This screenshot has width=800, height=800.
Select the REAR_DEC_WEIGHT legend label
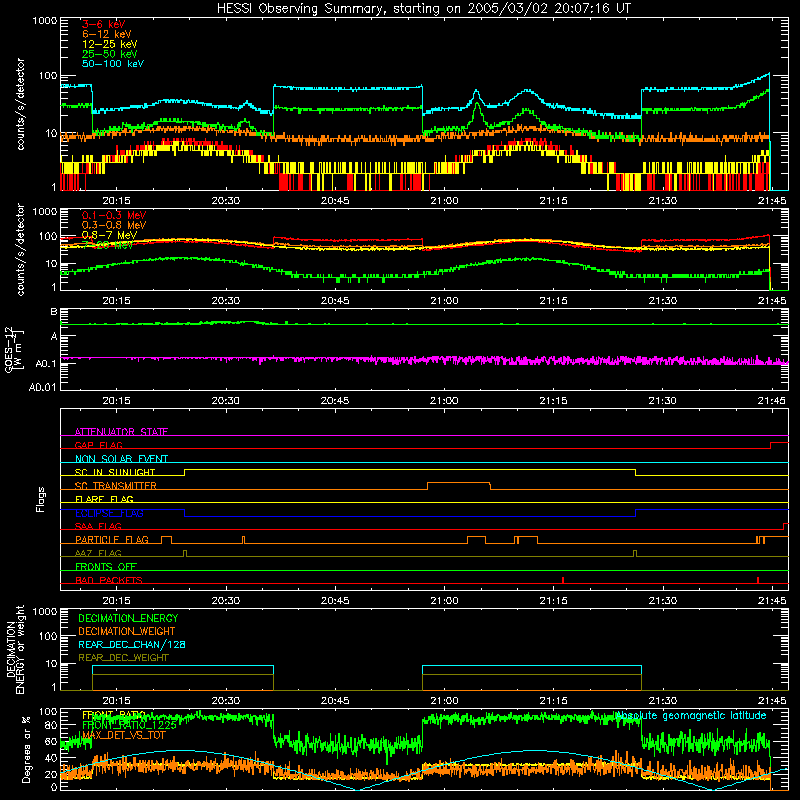point(123,658)
